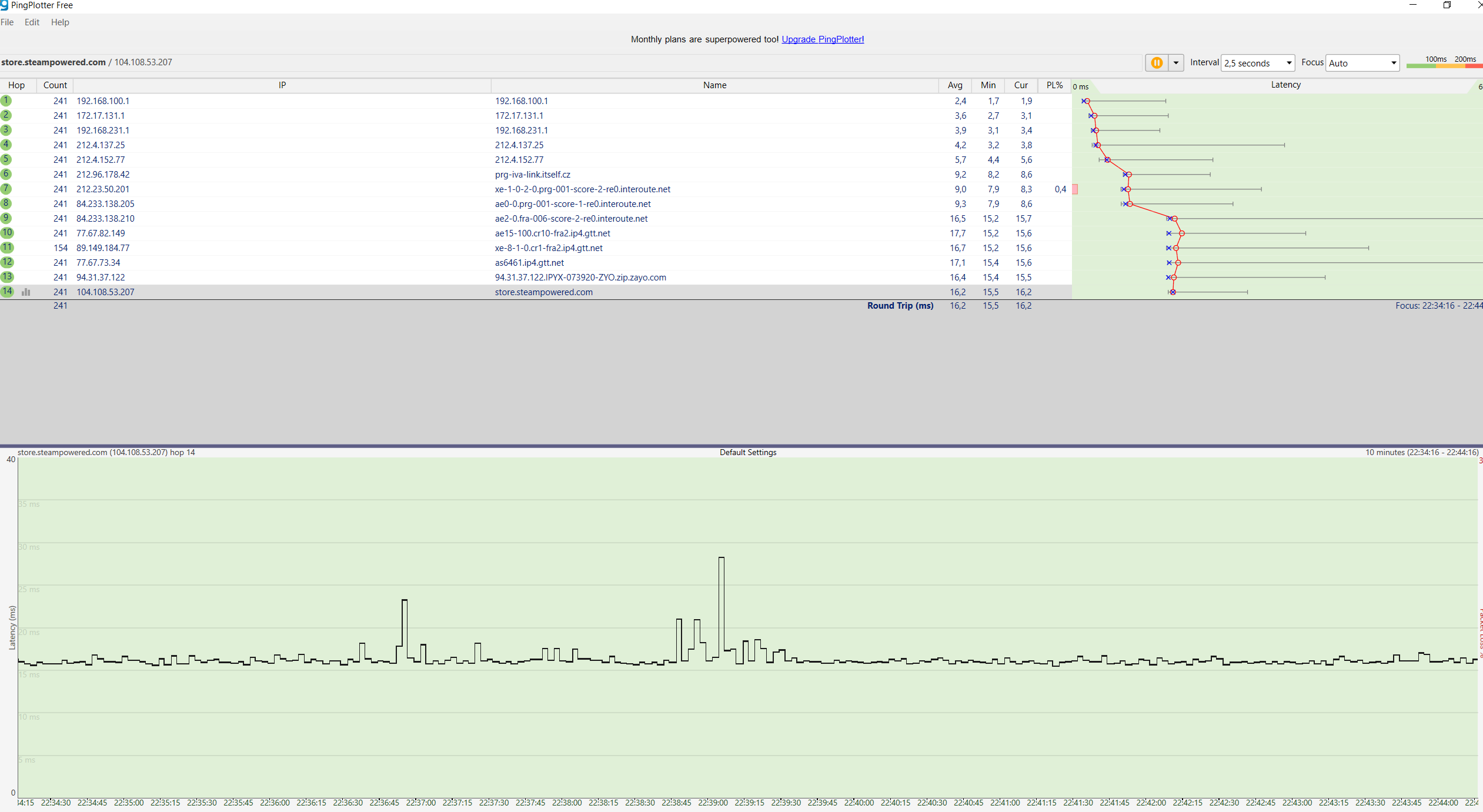Open the File menu

[7, 22]
